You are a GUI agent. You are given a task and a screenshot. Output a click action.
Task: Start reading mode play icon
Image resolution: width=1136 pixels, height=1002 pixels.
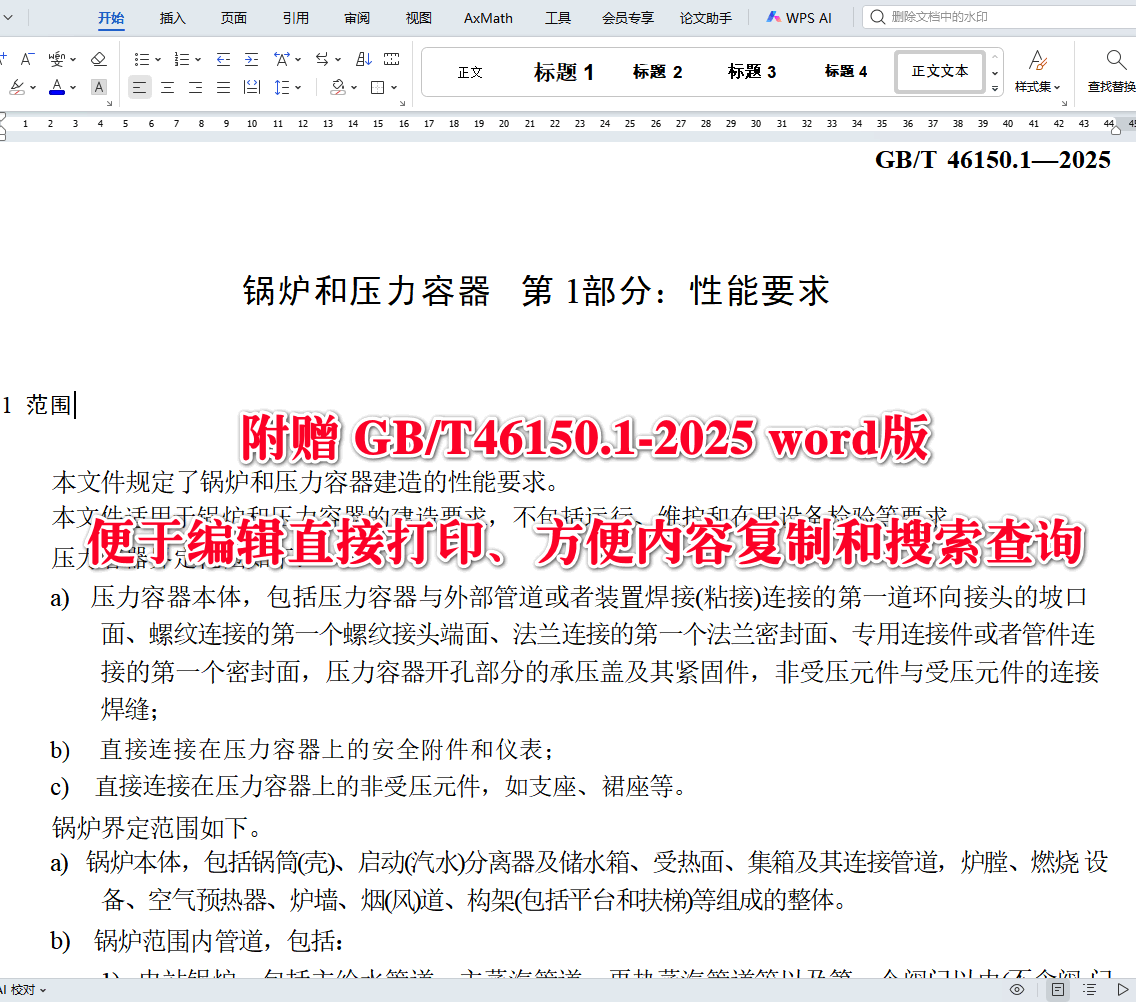coord(1123,990)
